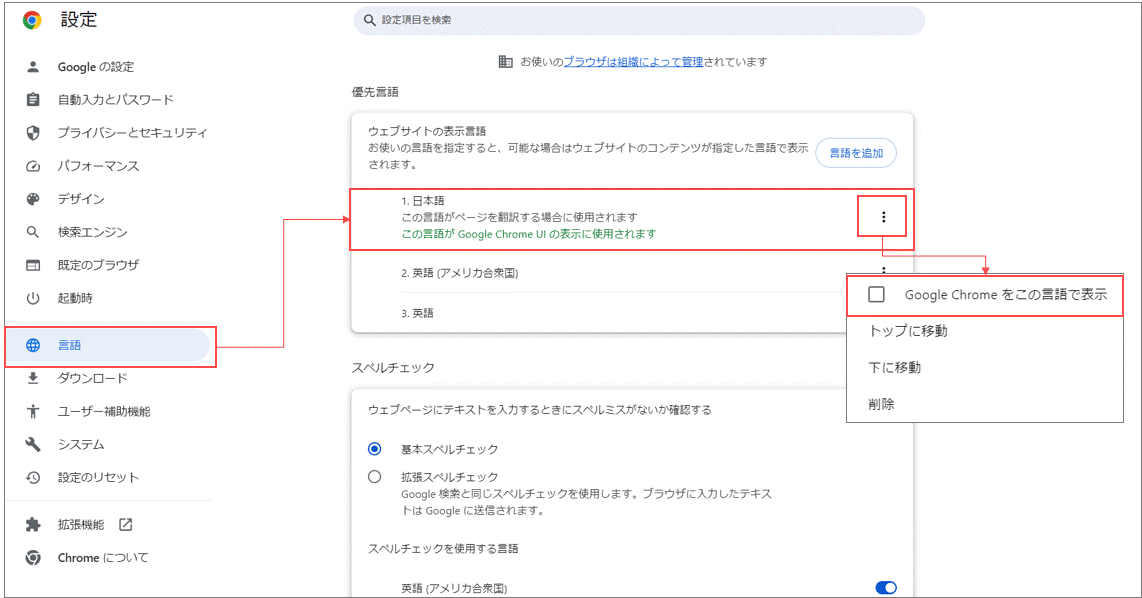
Task: Toggle 英語 (アメリカ合衆国) spell check switch
Action: pos(886,588)
